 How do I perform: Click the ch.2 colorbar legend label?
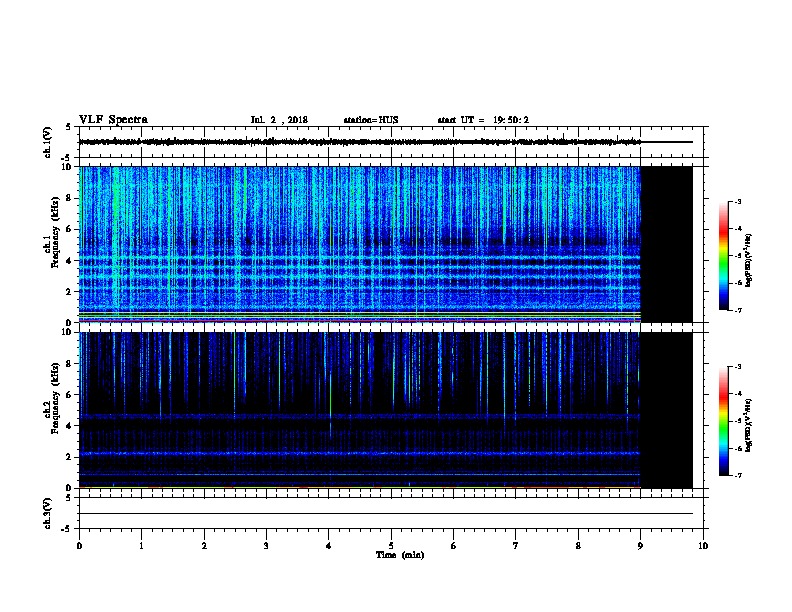tap(749, 426)
